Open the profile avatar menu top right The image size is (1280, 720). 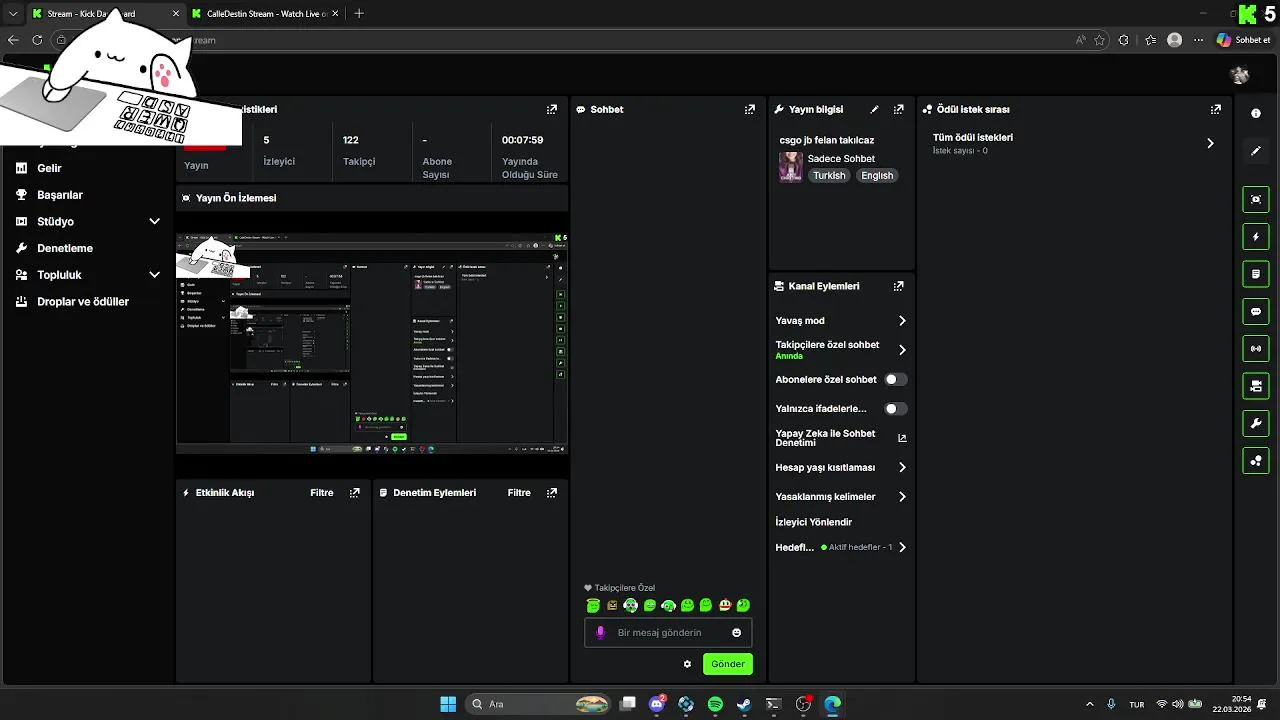pyautogui.click(x=1240, y=75)
